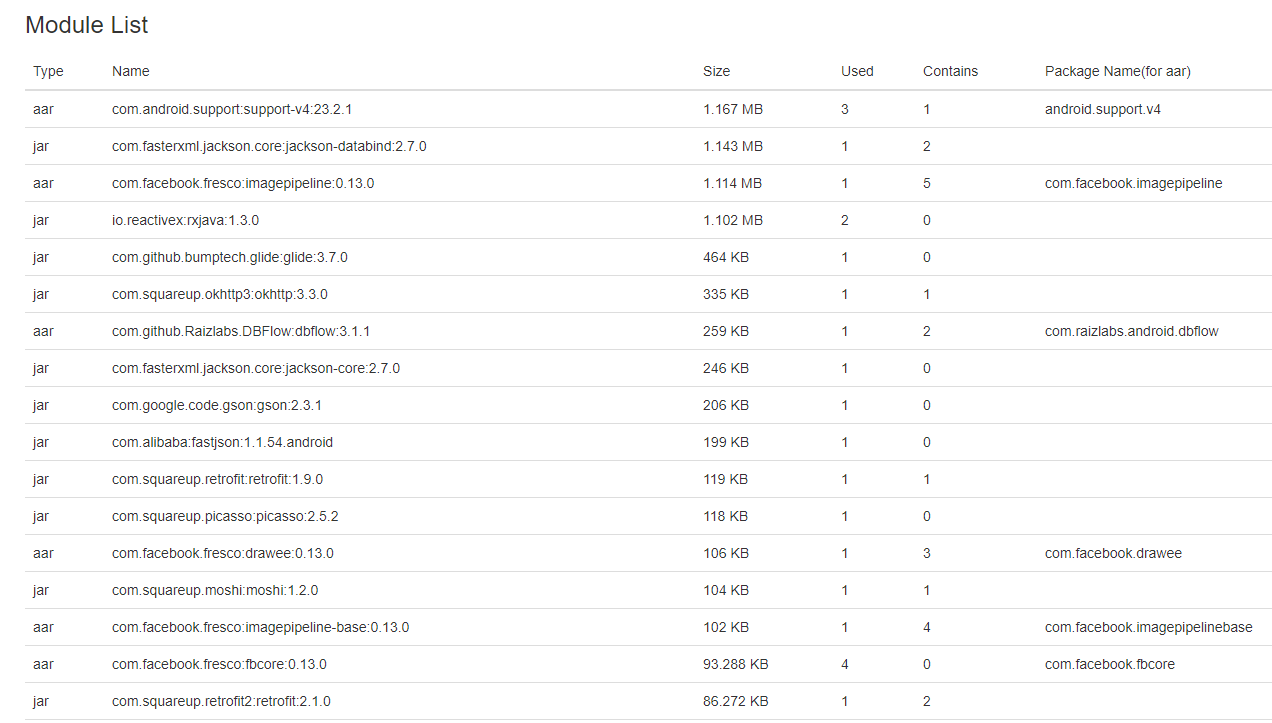Select com.google.code.gson:gson:2.3.1 name
This screenshot has height=723, width=1272.
[217, 405]
